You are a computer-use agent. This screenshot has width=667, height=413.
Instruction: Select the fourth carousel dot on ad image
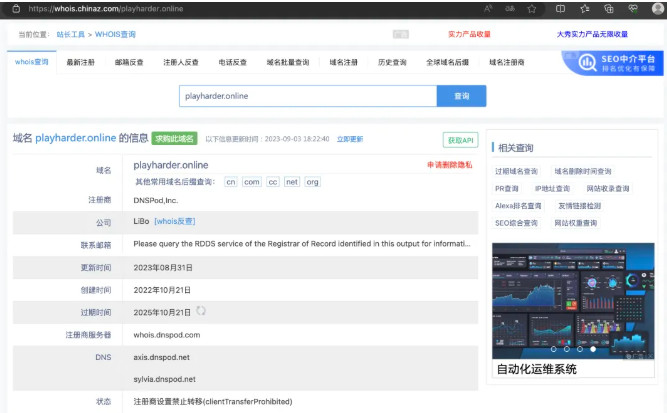593,349
